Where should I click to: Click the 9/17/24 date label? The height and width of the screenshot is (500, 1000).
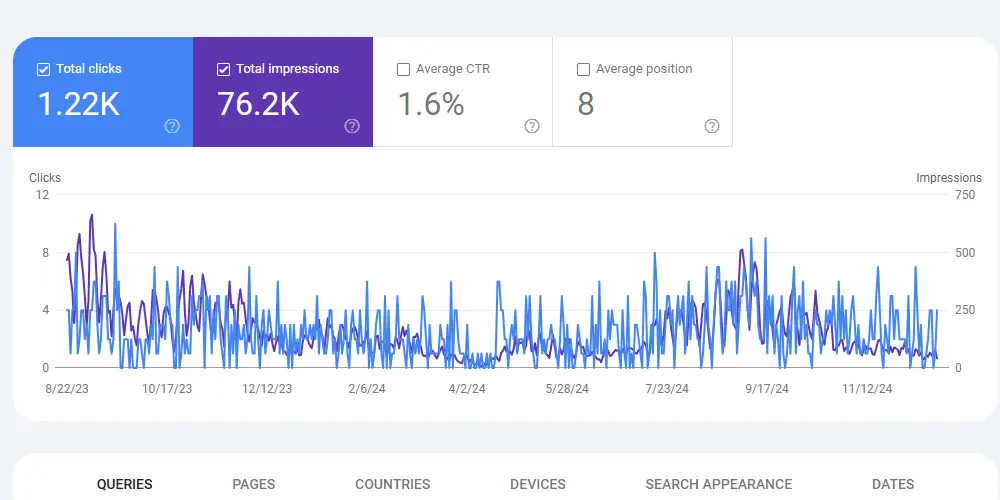pyautogui.click(x=767, y=389)
